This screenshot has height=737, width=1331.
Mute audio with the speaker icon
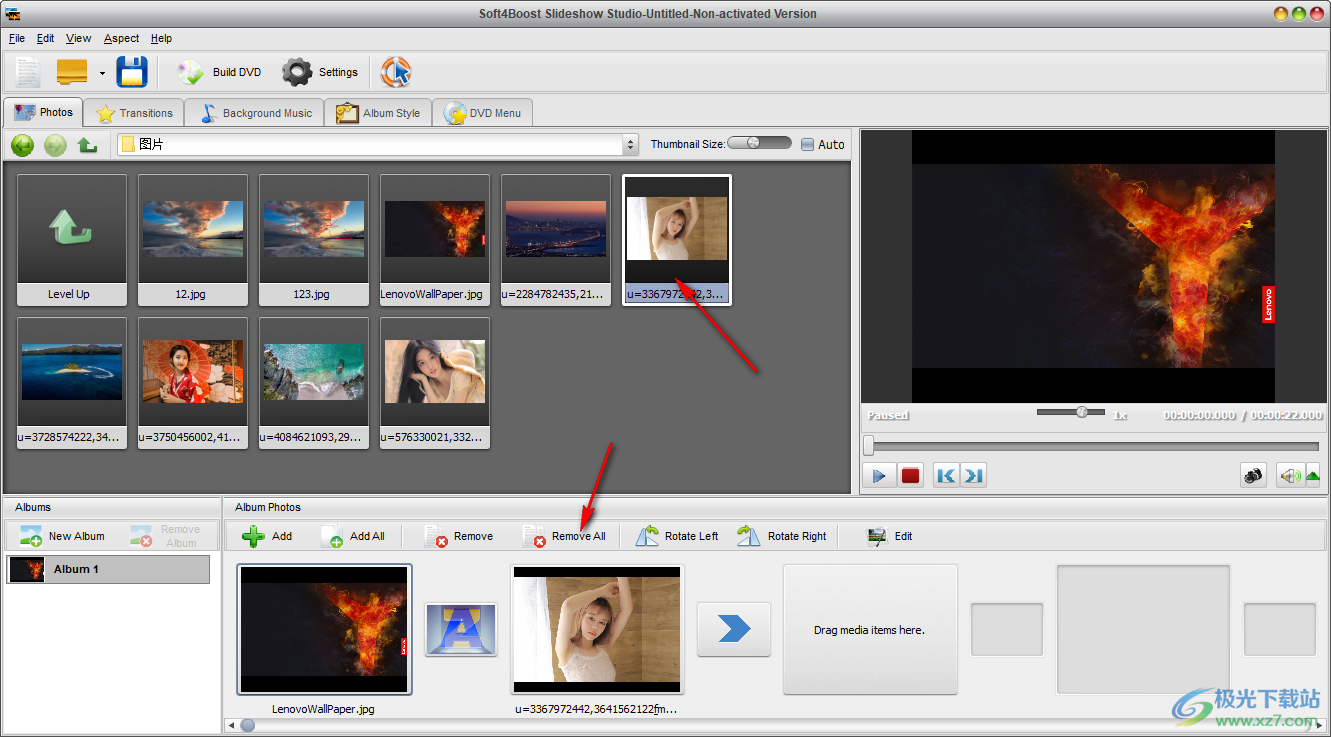(x=1290, y=475)
